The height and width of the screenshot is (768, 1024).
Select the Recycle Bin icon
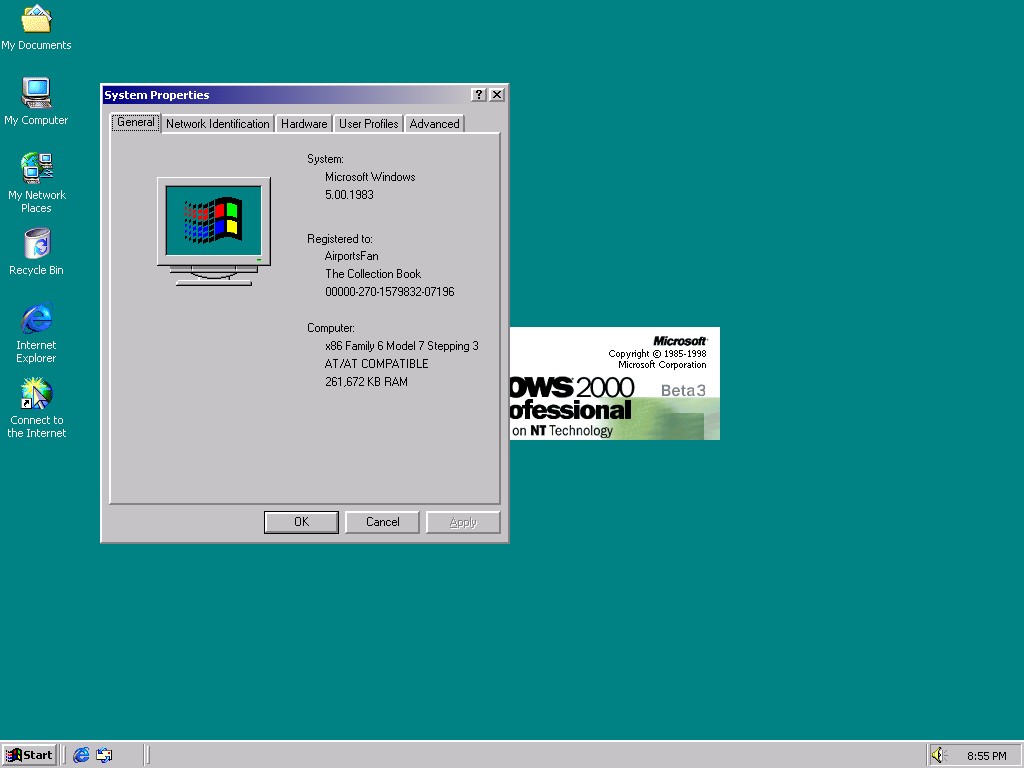point(37,251)
